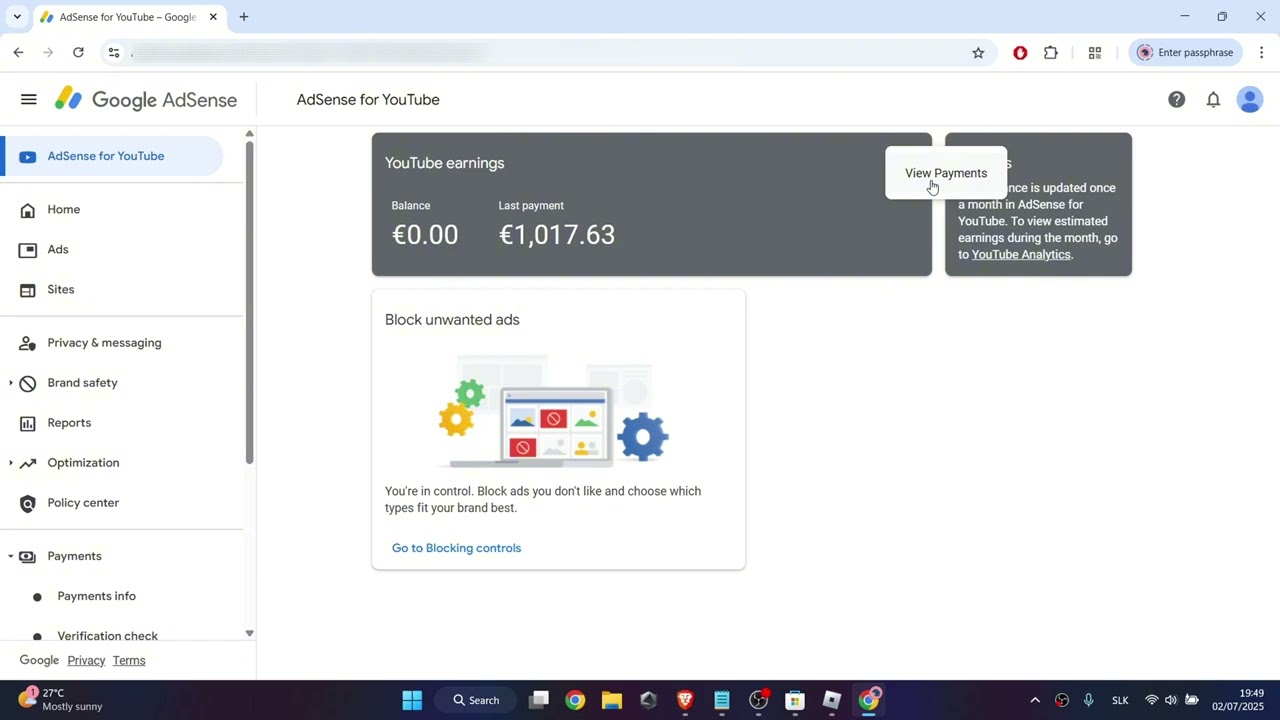Expand the Brand safety arrow

click(x=11, y=383)
